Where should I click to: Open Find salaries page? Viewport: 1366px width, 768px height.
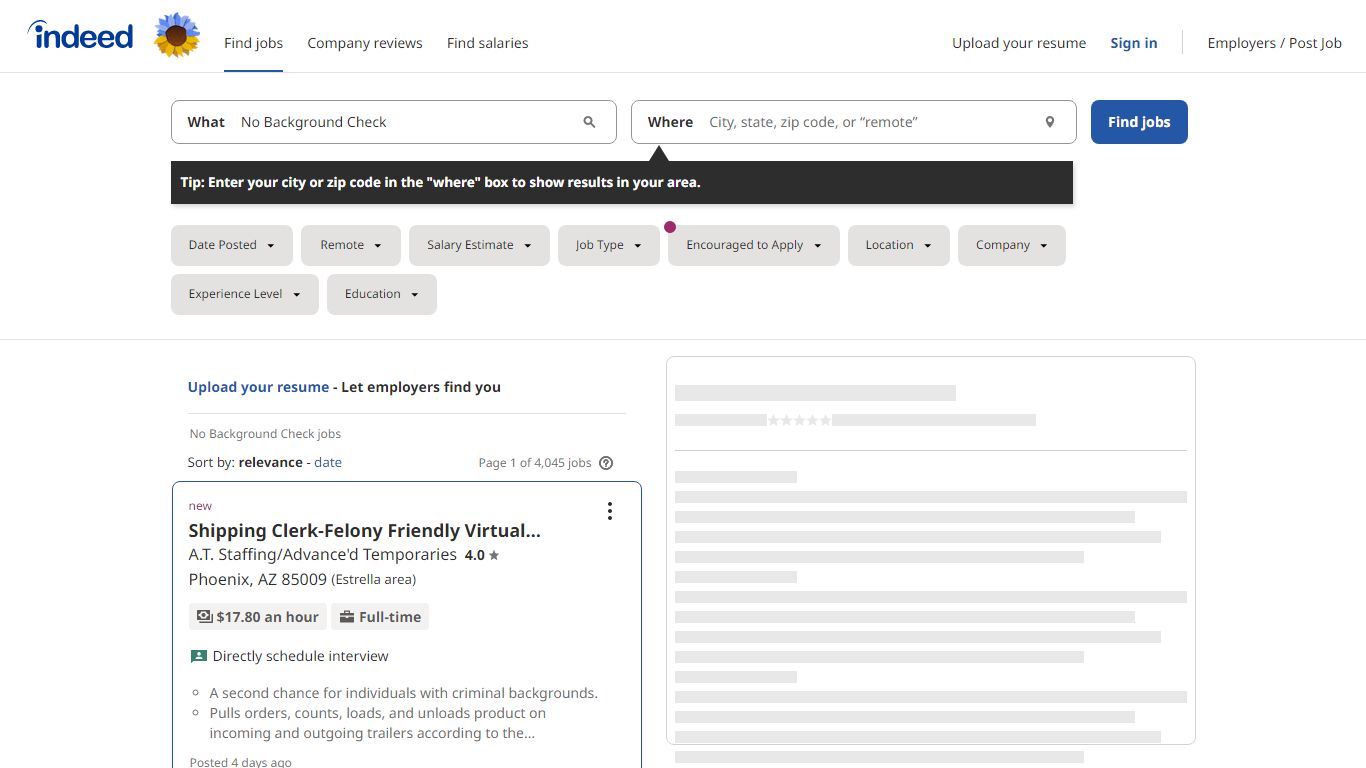click(488, 43)
